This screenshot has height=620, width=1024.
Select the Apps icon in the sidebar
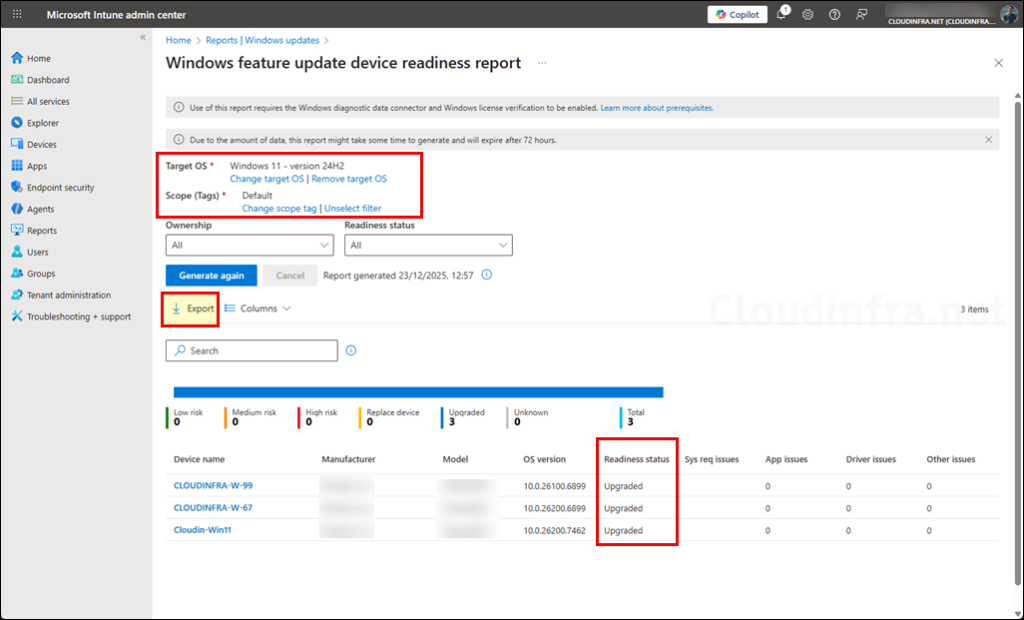point(42,166)
